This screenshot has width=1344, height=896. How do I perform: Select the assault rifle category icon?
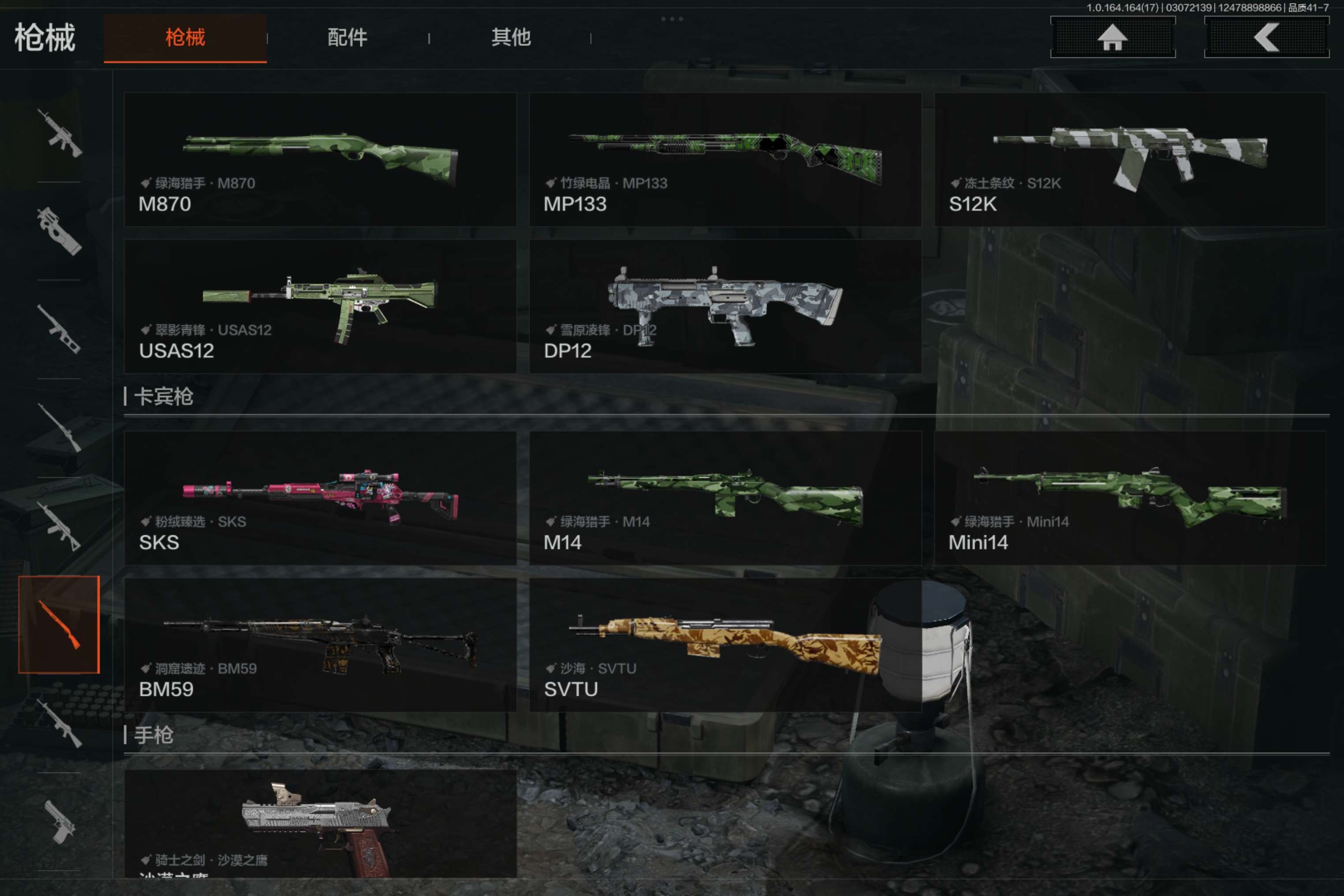pos(60,134)
